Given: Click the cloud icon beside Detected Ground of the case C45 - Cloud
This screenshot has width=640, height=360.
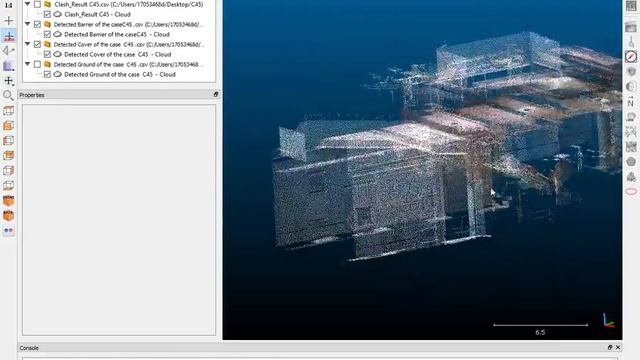Looking at the screenshot, I should [x=58, y=74].
